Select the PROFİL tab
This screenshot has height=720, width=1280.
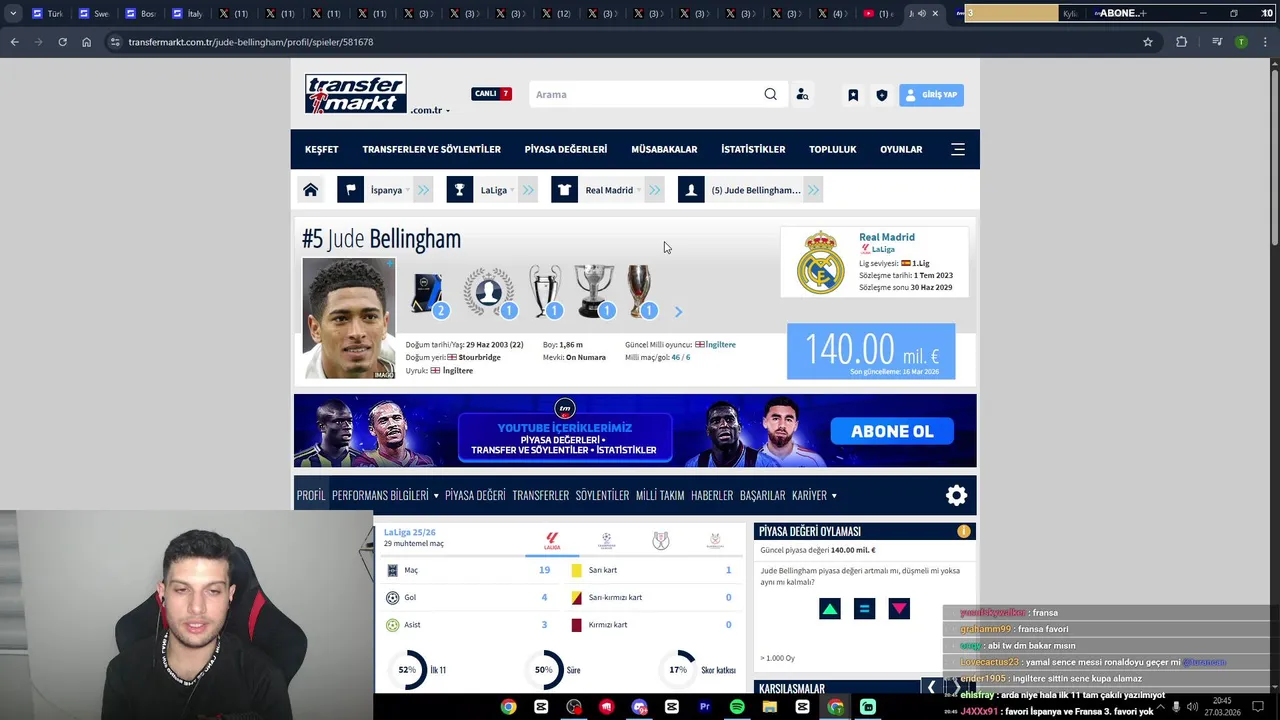coord(311,495)
